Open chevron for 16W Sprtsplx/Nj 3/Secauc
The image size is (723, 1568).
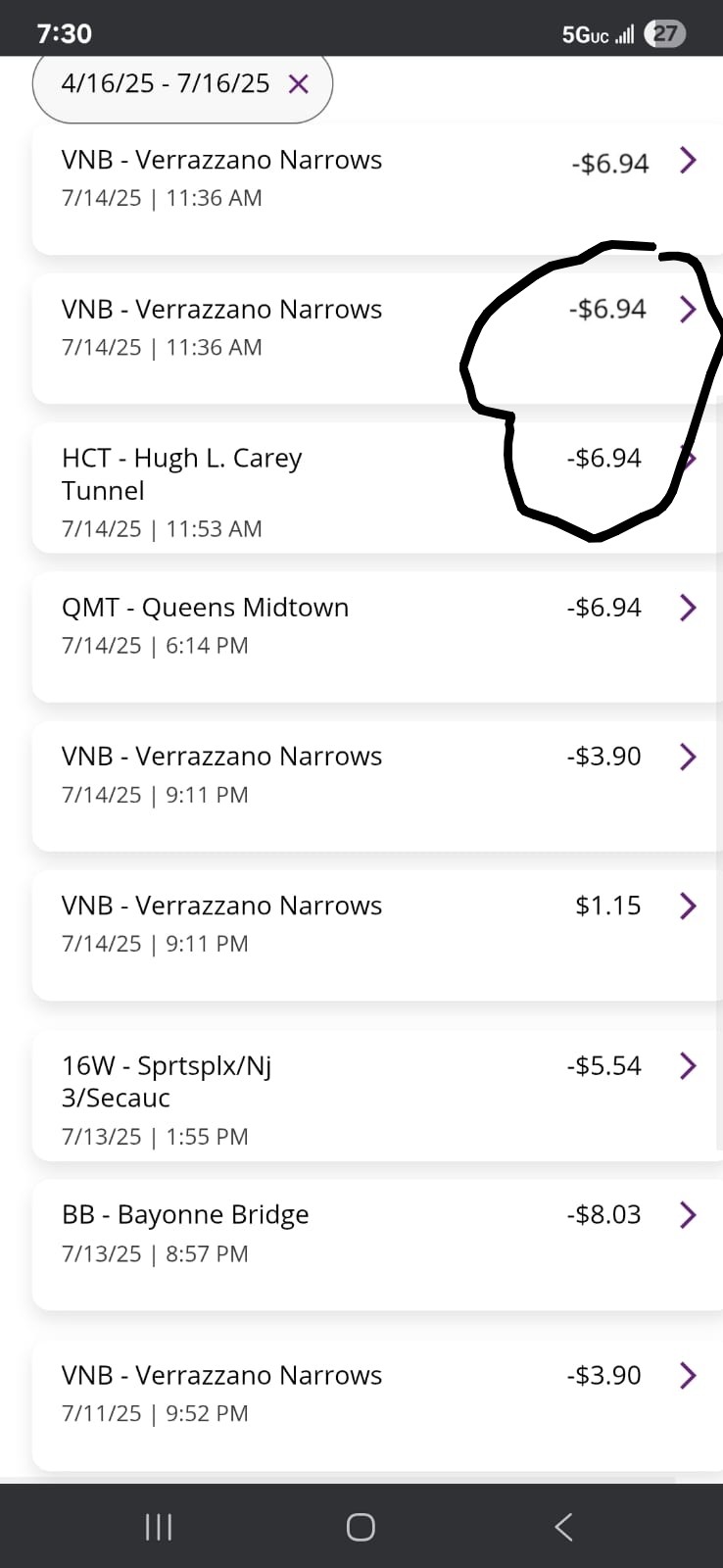pyautogui.click(x=688, y=1065)
